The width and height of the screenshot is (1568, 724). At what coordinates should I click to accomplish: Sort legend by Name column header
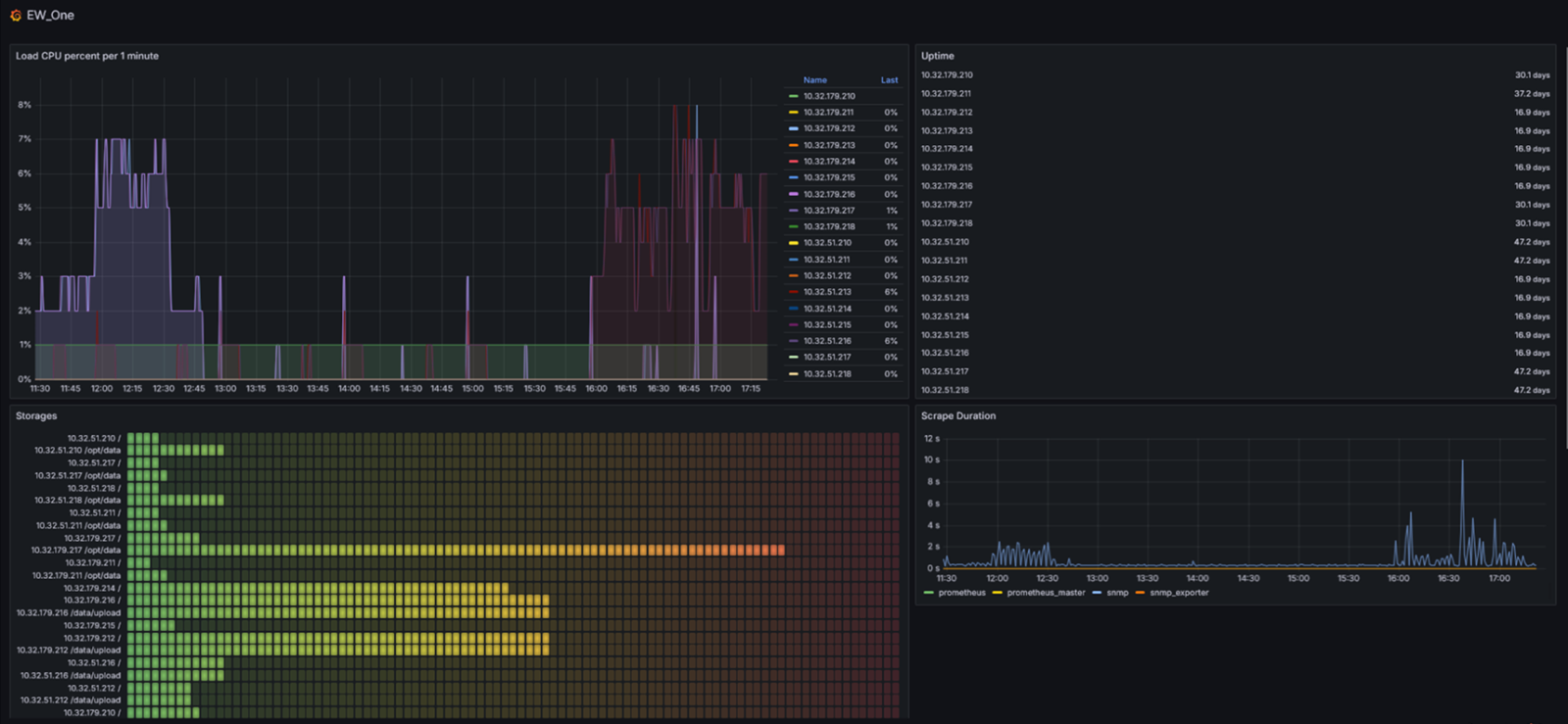[x=814, y=80]
